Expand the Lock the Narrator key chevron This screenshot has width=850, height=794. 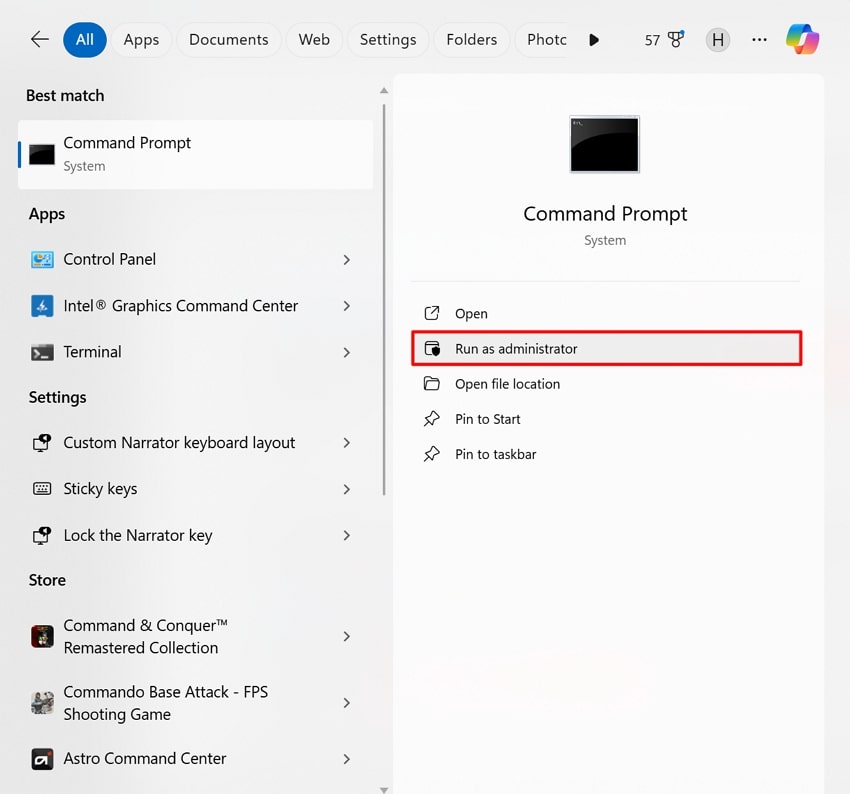point(346,535)
